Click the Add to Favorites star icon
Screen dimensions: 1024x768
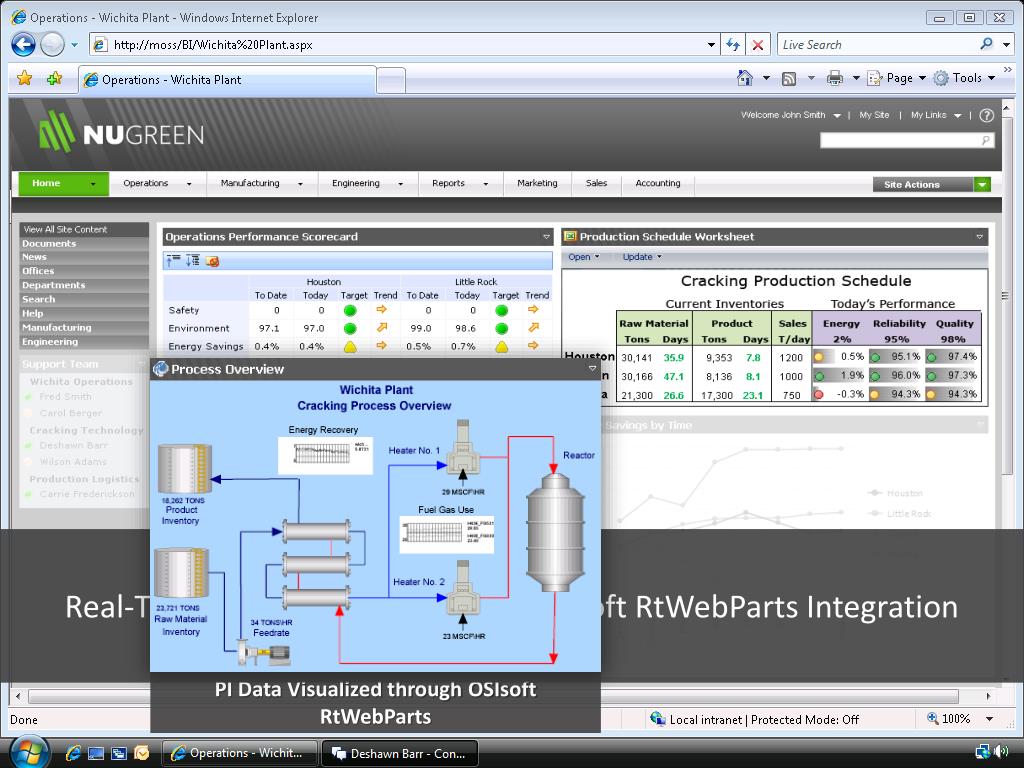click(x=54, y=78)
